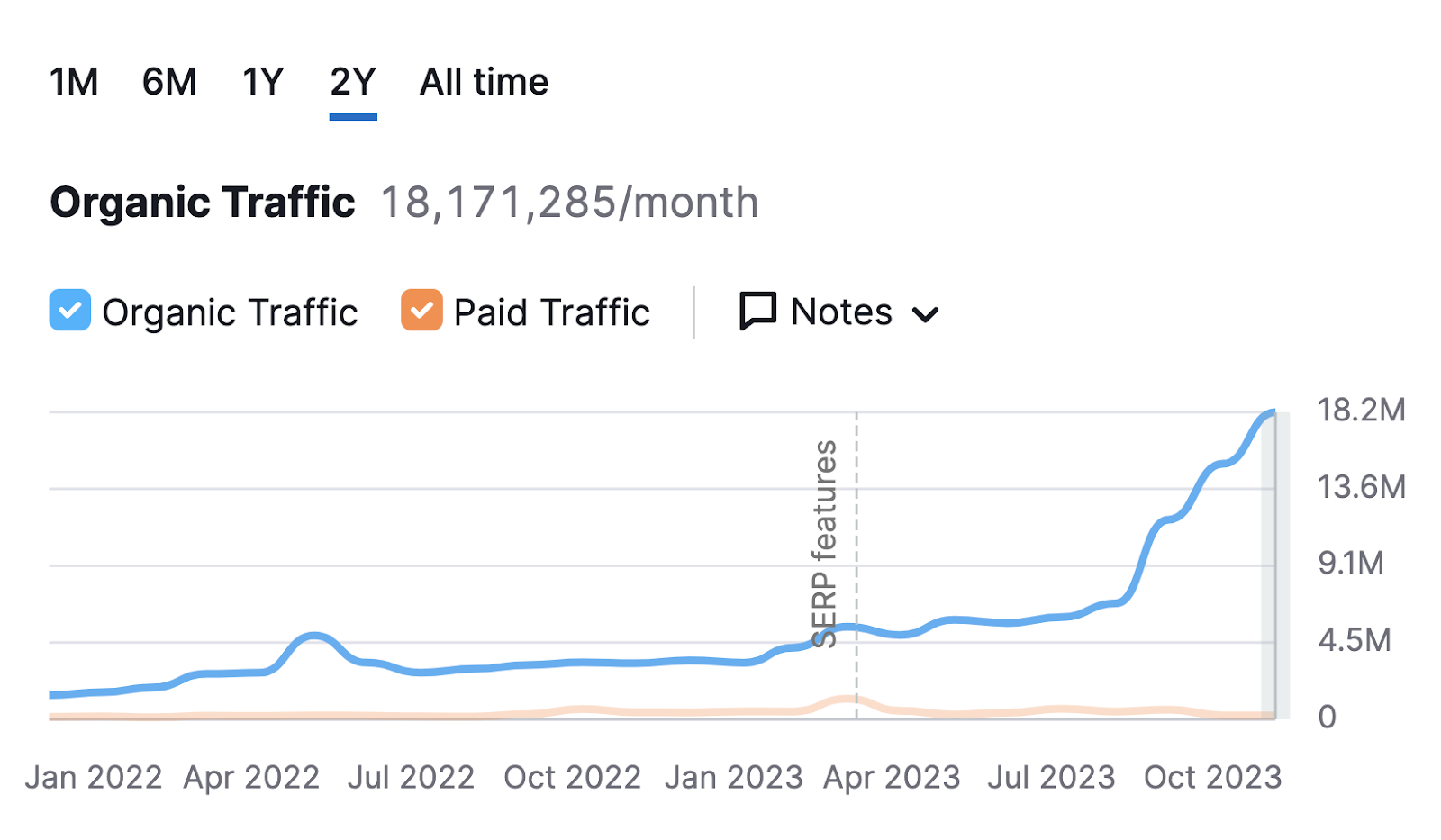This screenshot has height=840, width=1441.
Task: Switch to the 1M time range tab
Action: click(x=75, y=82)
